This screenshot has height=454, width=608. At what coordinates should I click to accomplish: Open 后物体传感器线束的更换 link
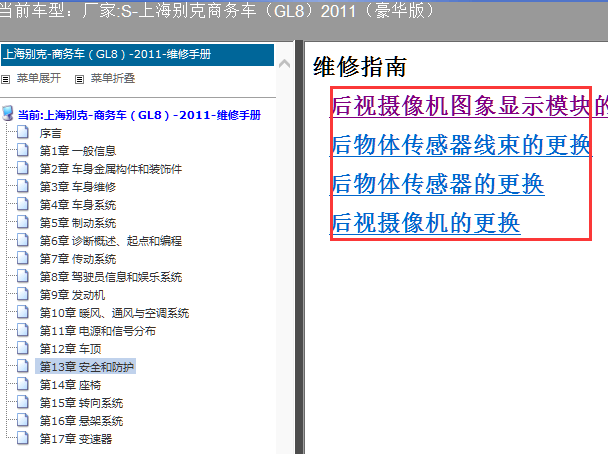[461, 145]
